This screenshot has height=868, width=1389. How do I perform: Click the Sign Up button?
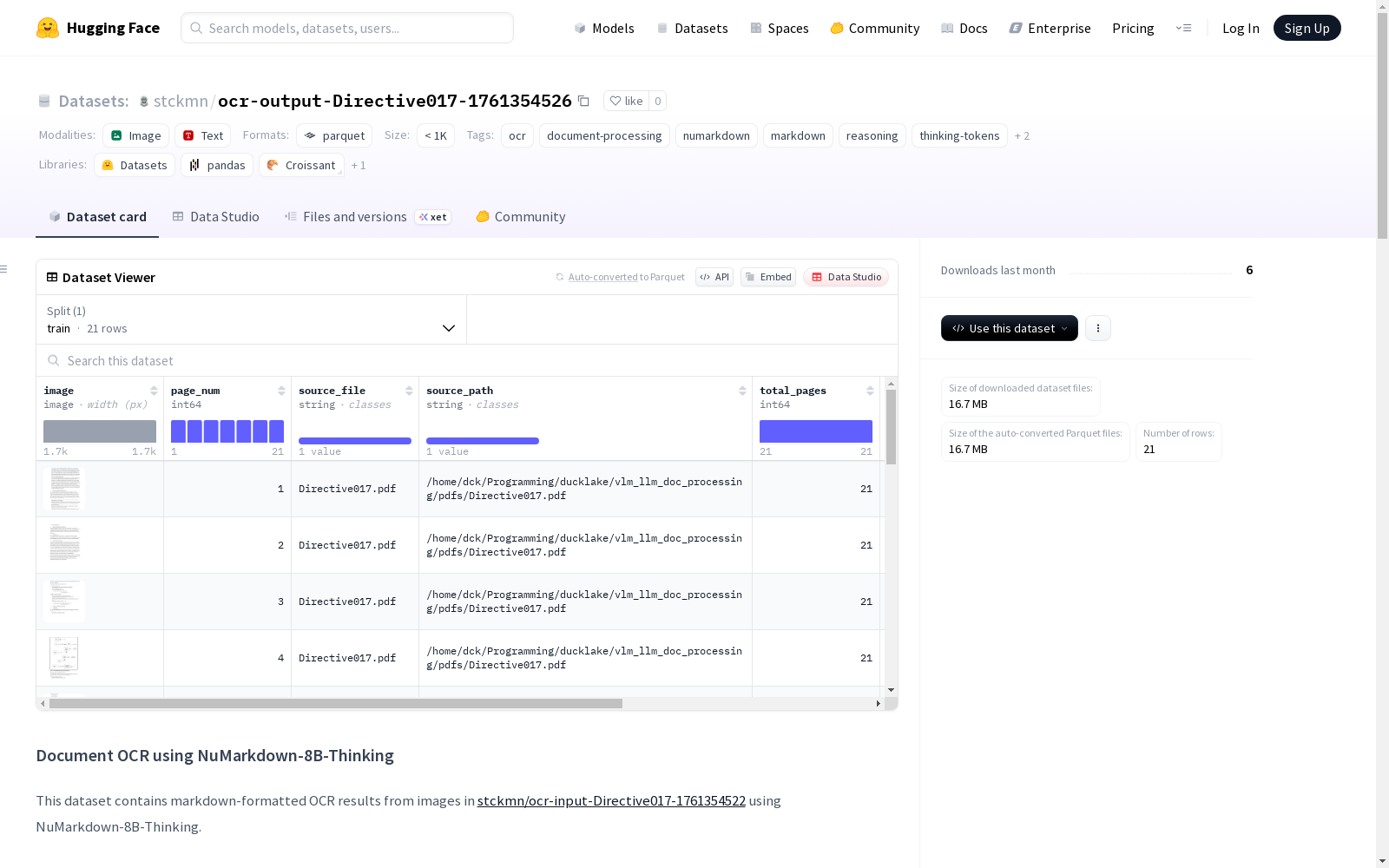[x=1307, y=28]
